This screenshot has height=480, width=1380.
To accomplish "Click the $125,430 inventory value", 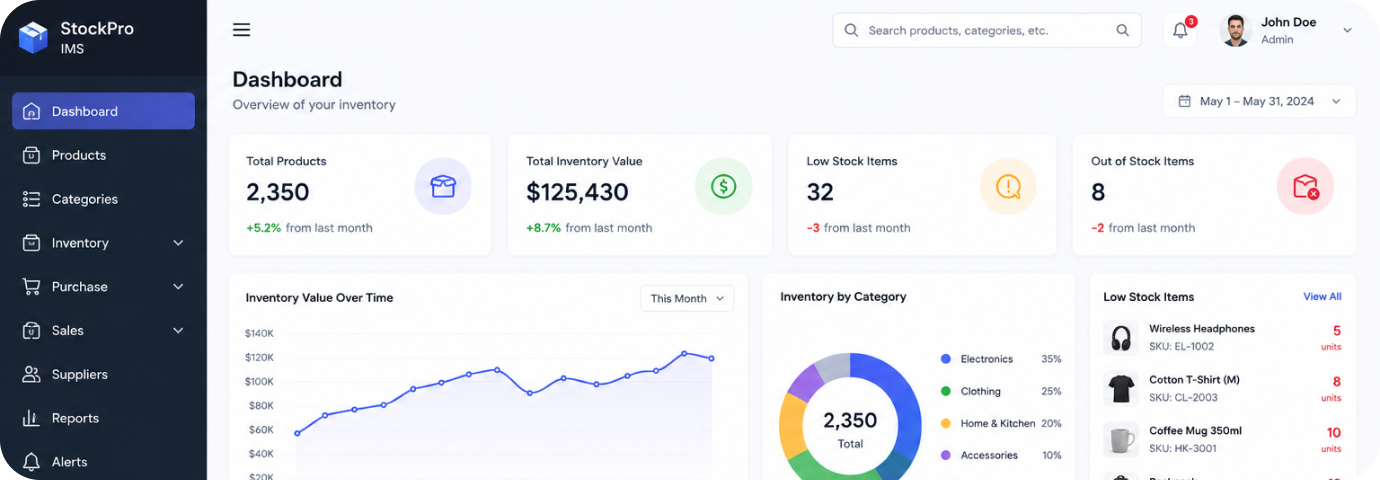I will pos(577,192).
